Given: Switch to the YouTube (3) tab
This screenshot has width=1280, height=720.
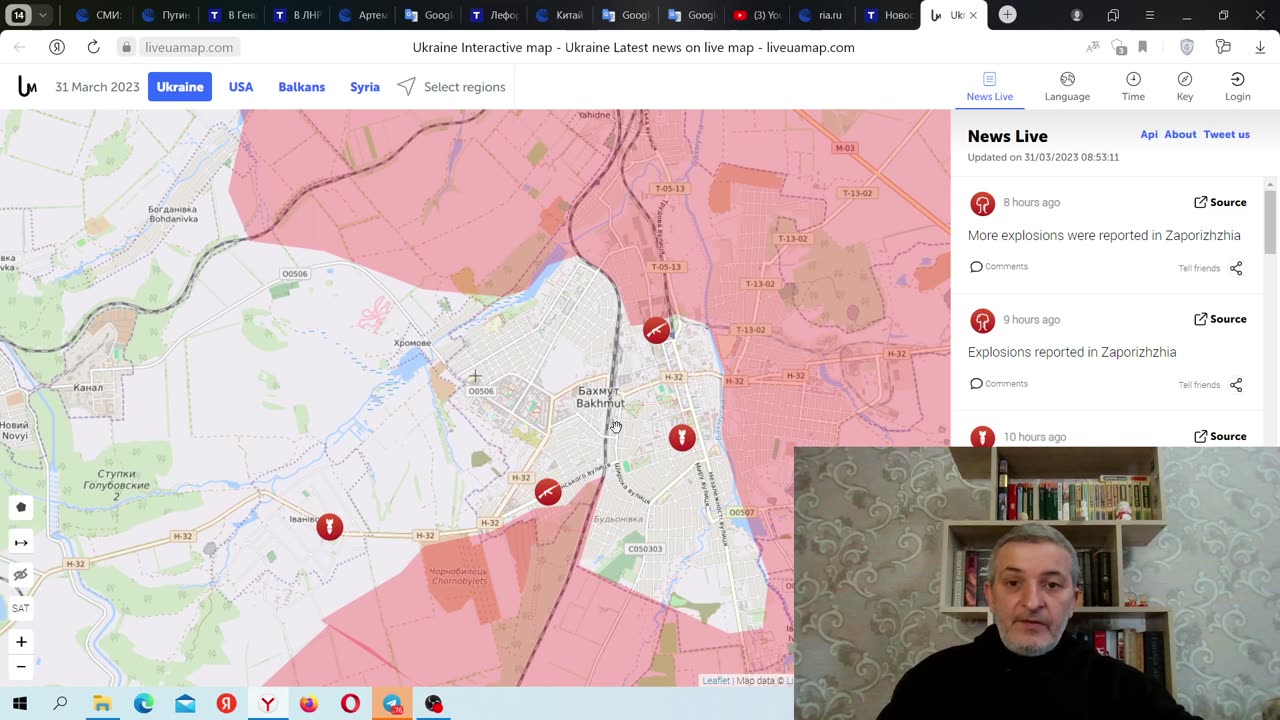Looking at the screenshot, I should (757, 15).
